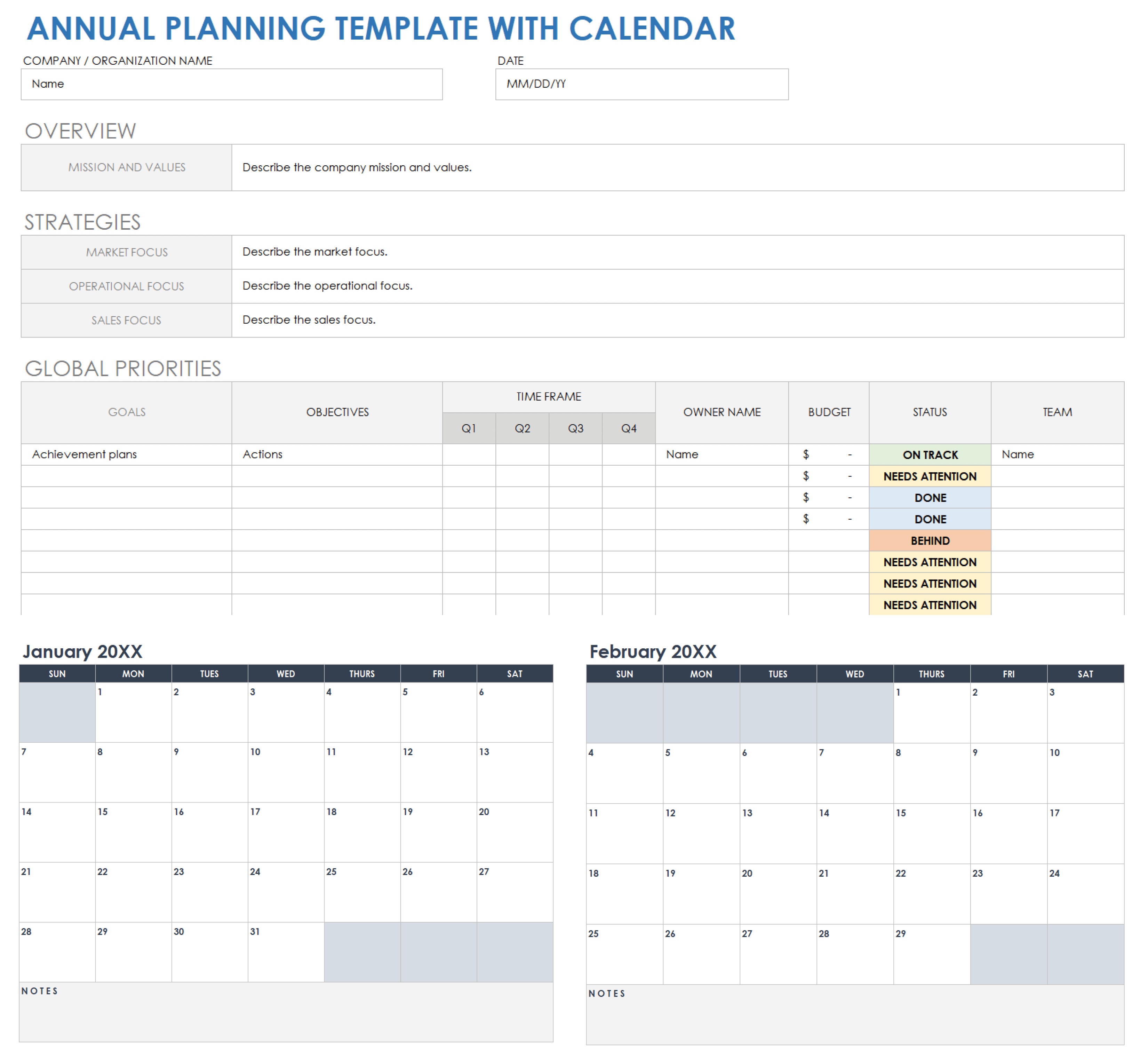Select the Q4 column header
1148x1059 pixels.
[x=629, y=428]
